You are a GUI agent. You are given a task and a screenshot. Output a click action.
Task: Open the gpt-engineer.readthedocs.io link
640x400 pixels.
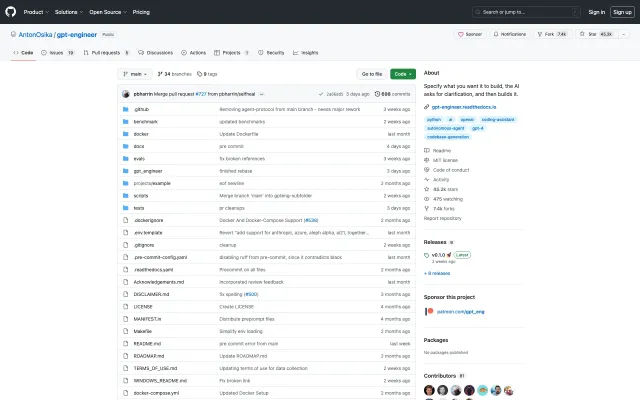[x=464, y=107]
